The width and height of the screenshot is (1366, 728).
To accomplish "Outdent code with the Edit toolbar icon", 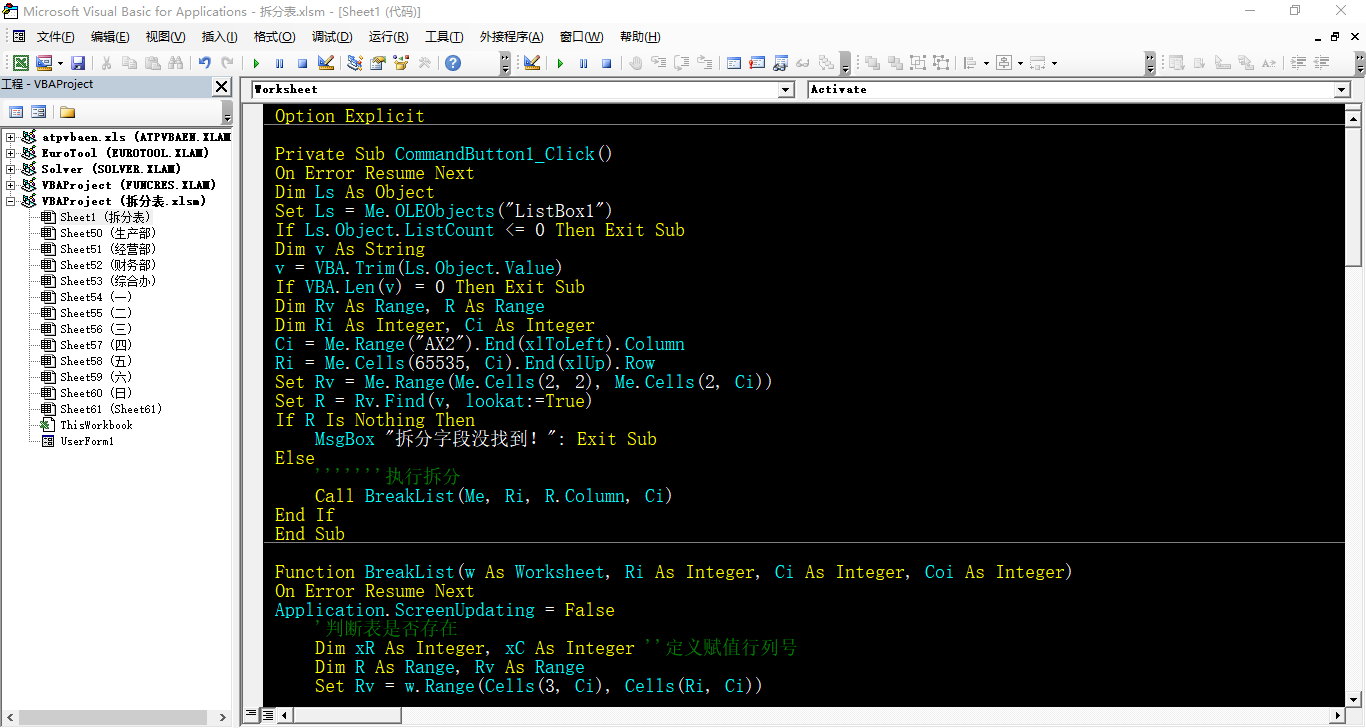I will pyautogui.click(x=1321, y=63).
